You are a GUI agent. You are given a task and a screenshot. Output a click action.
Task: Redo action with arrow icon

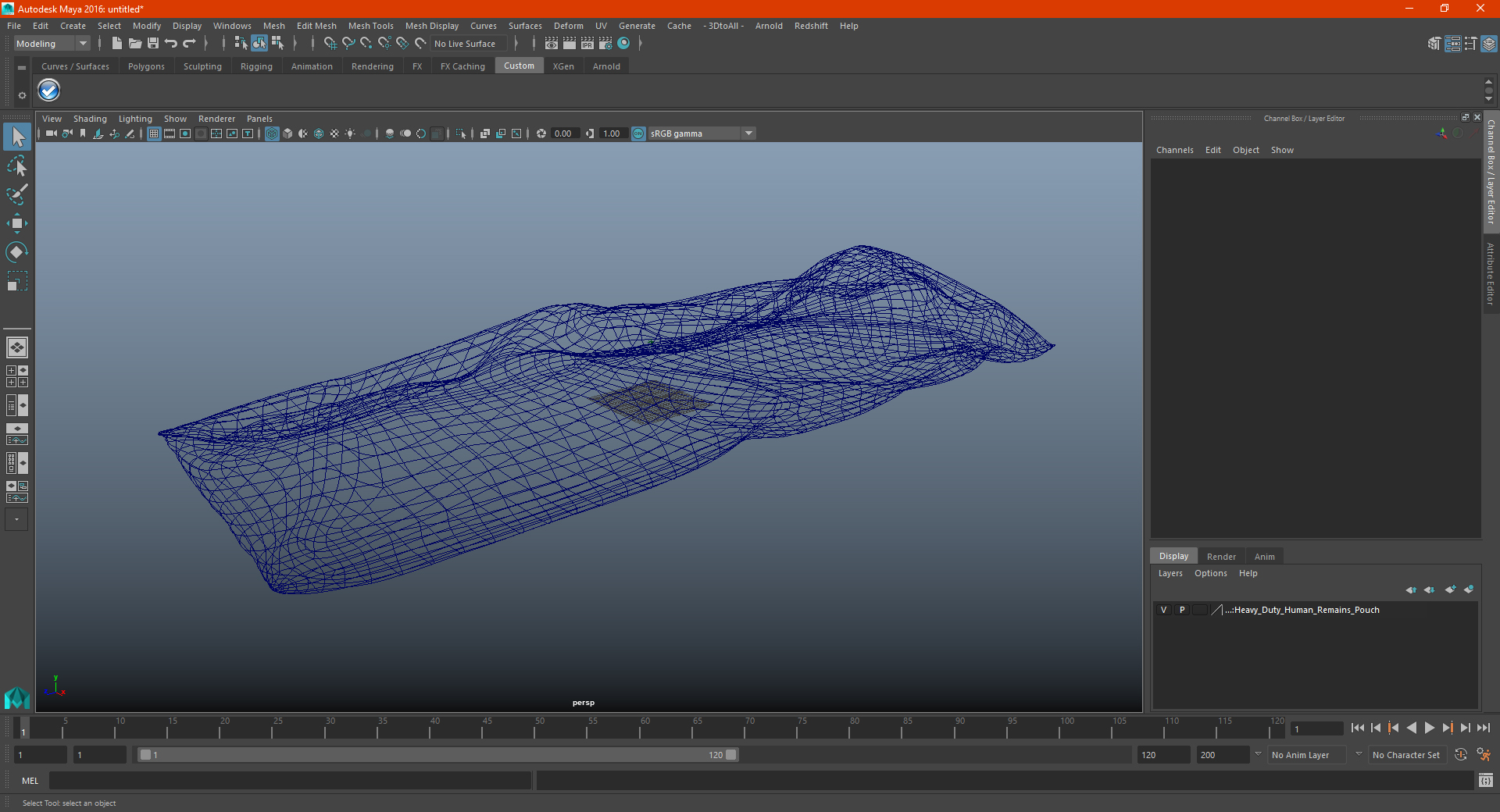coord(189,44)
